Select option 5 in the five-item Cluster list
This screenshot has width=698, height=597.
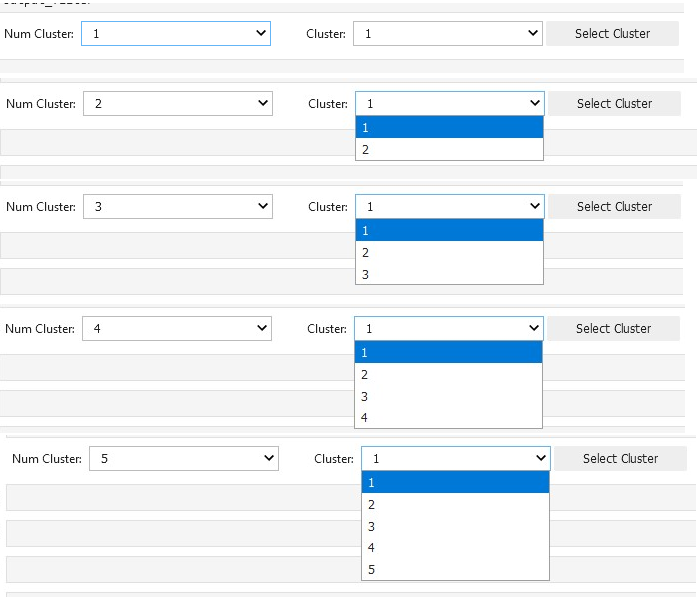pos(455,570)
